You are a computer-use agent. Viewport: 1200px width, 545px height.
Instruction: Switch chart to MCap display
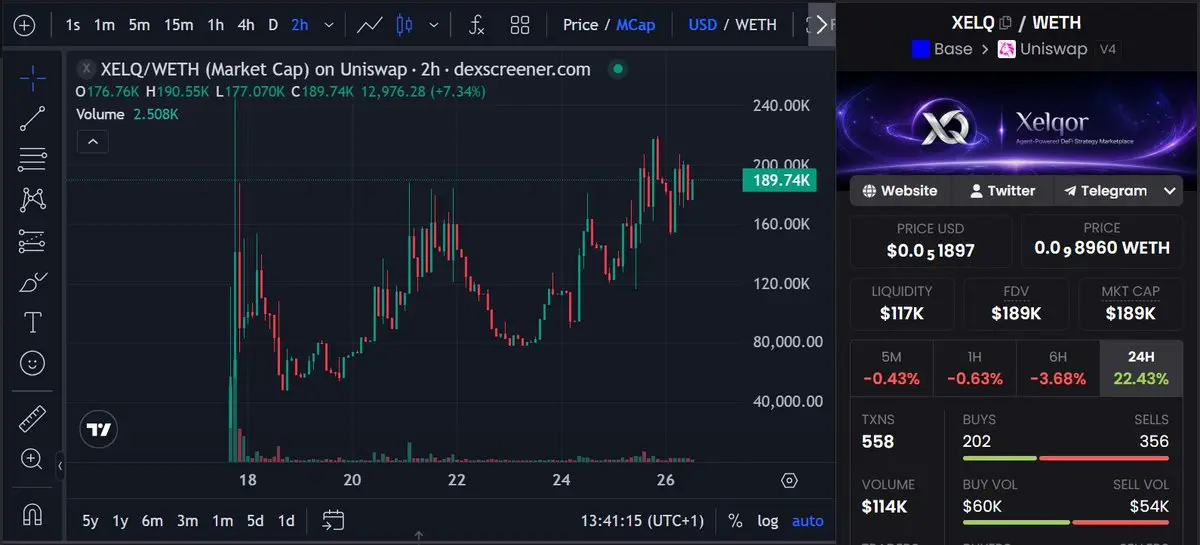636,25
